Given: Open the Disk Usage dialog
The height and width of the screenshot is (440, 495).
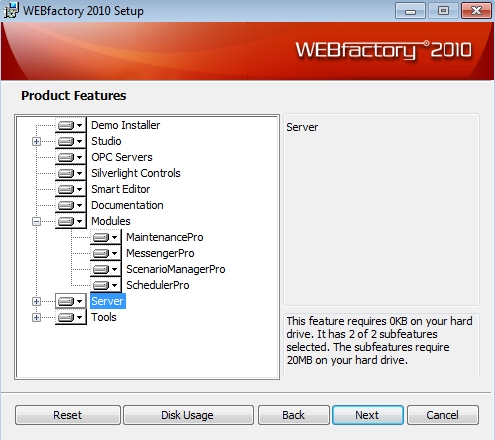Looking at the screenshot, I should (x=188, y=415).
